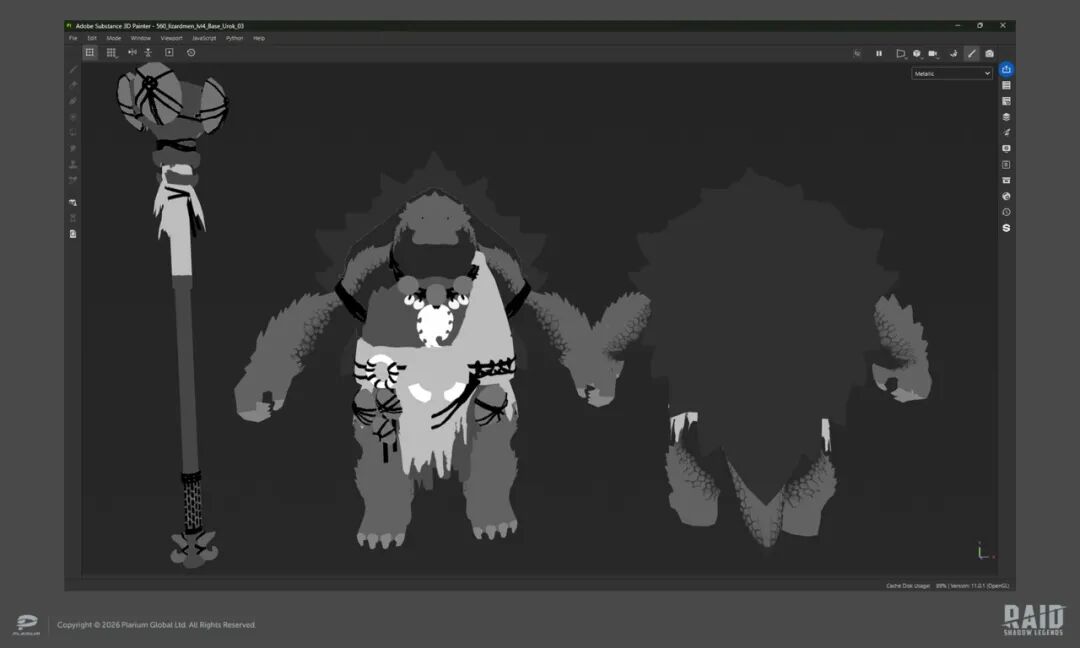Click the circular-arrow clock toolbar icon
Viewport: 1080px width, 648px height.
(x=191, y=52)
